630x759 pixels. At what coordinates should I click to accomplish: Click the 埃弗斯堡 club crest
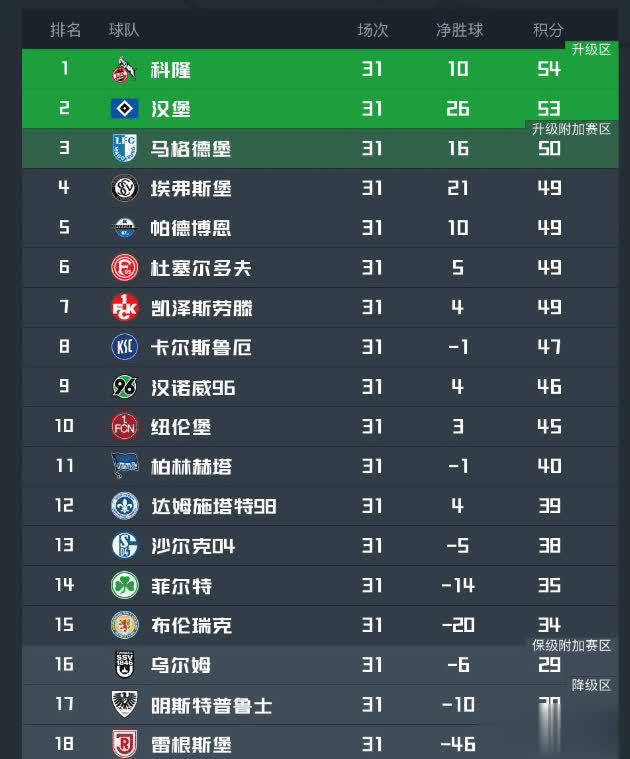[124, 188]
